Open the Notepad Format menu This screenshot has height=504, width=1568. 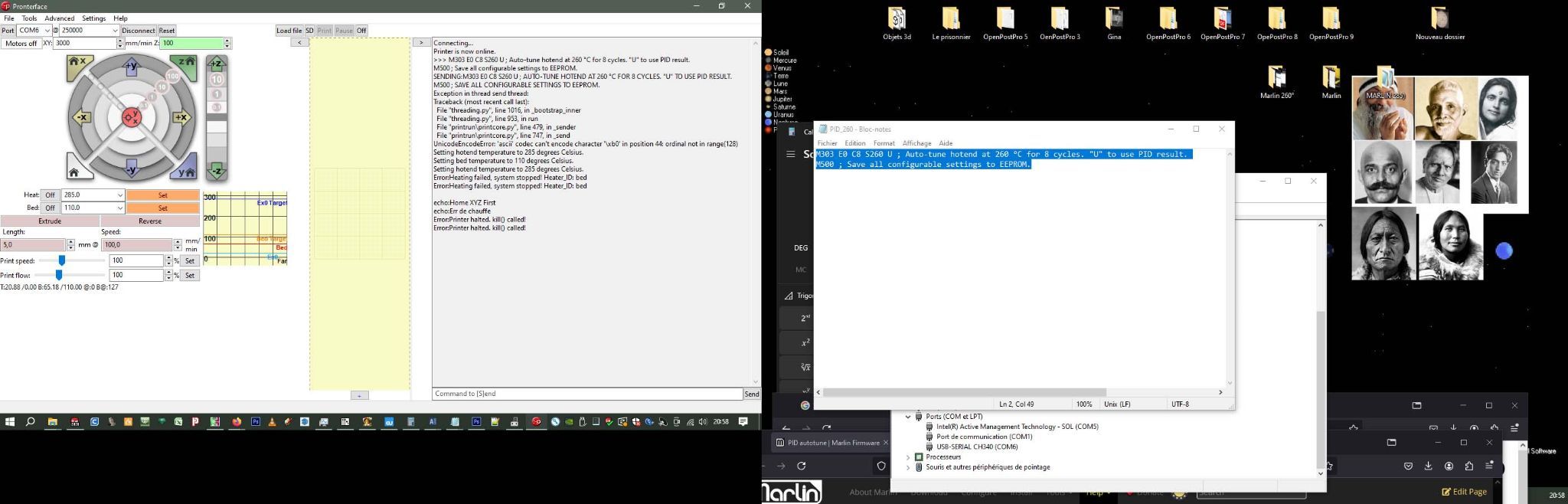(884, 143)
